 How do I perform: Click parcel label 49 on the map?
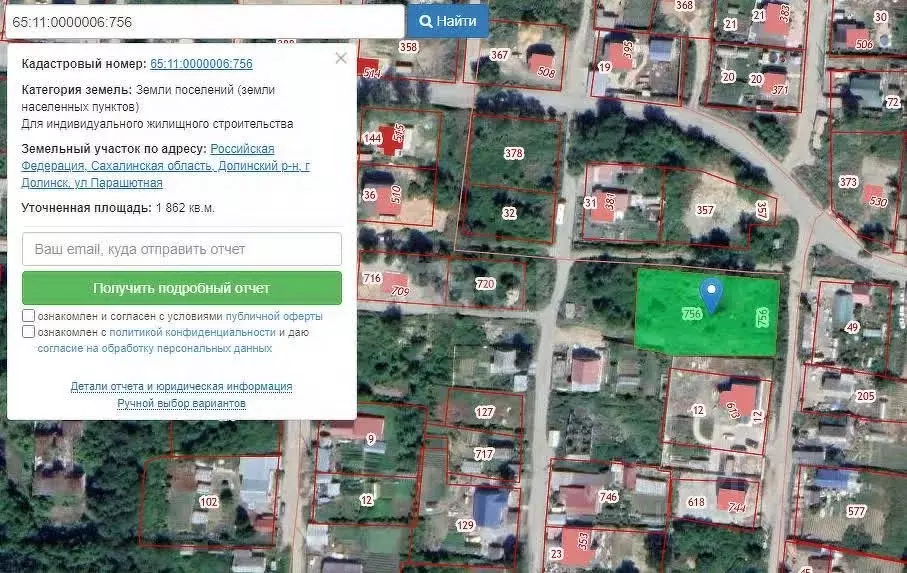851,327
